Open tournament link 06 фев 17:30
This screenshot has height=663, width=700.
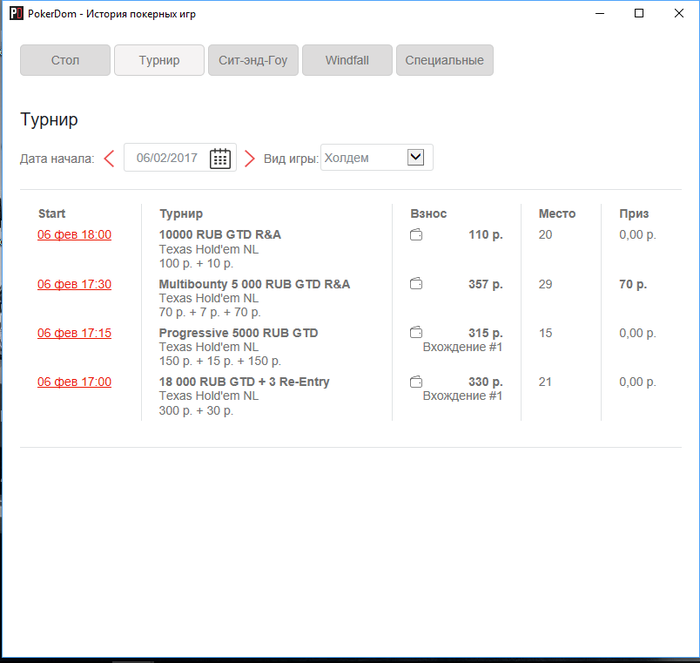pos(74,284)
